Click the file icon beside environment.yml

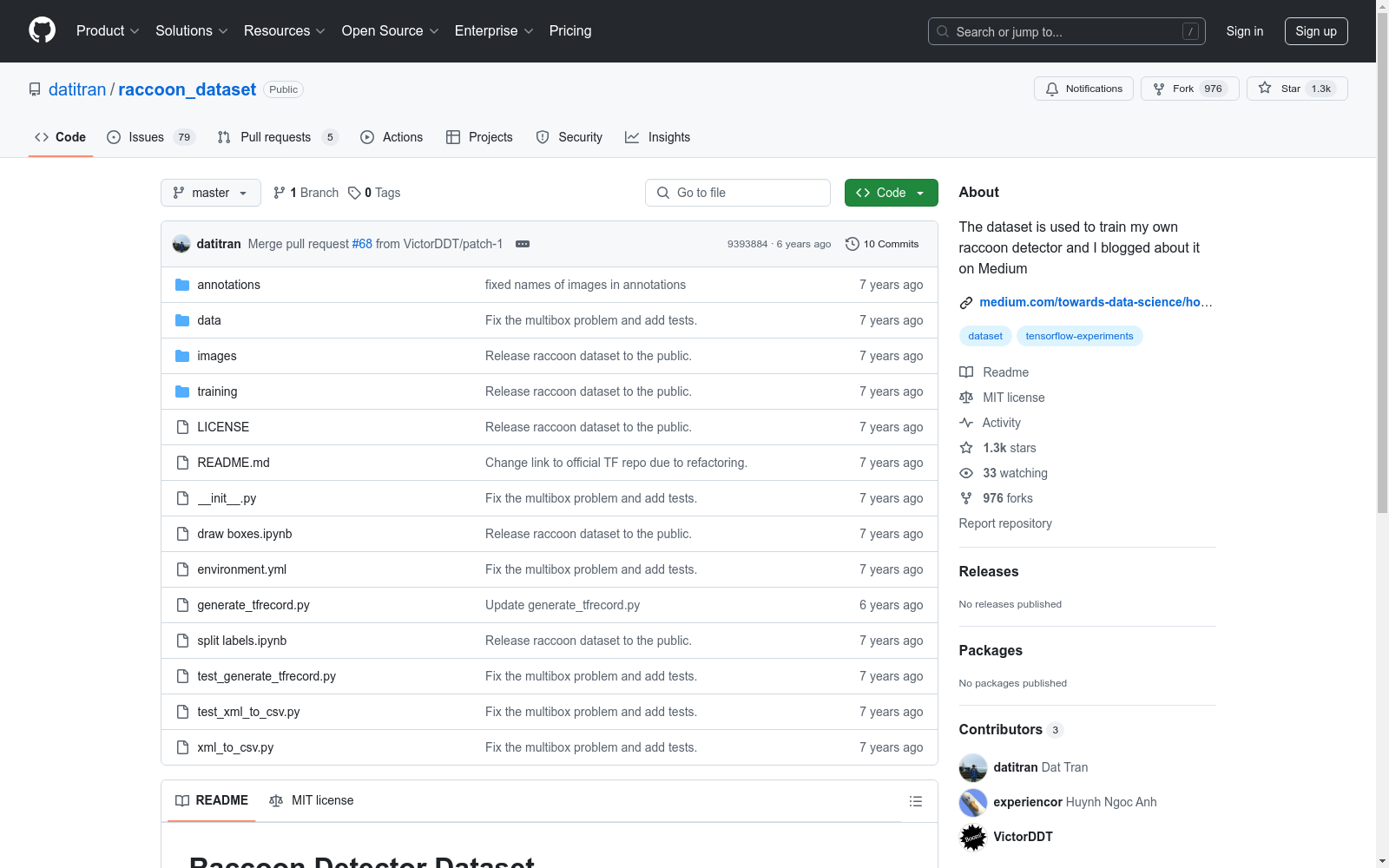coord(182,569)
